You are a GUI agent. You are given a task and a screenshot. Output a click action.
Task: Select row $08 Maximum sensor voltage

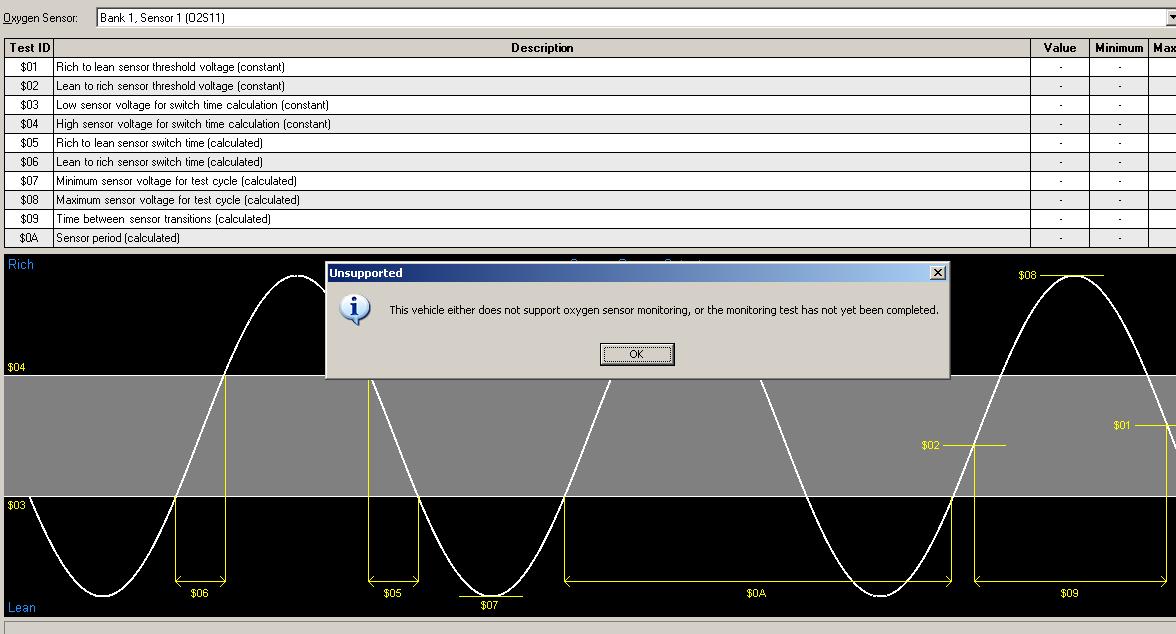(177, 200)
